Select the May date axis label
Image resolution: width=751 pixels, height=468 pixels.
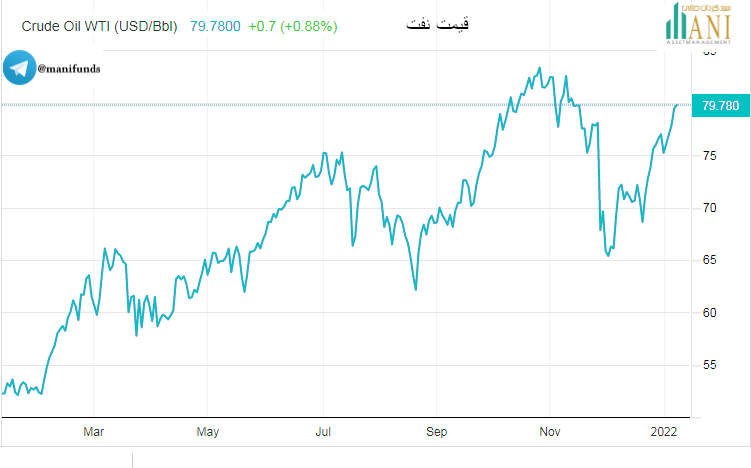207,432
